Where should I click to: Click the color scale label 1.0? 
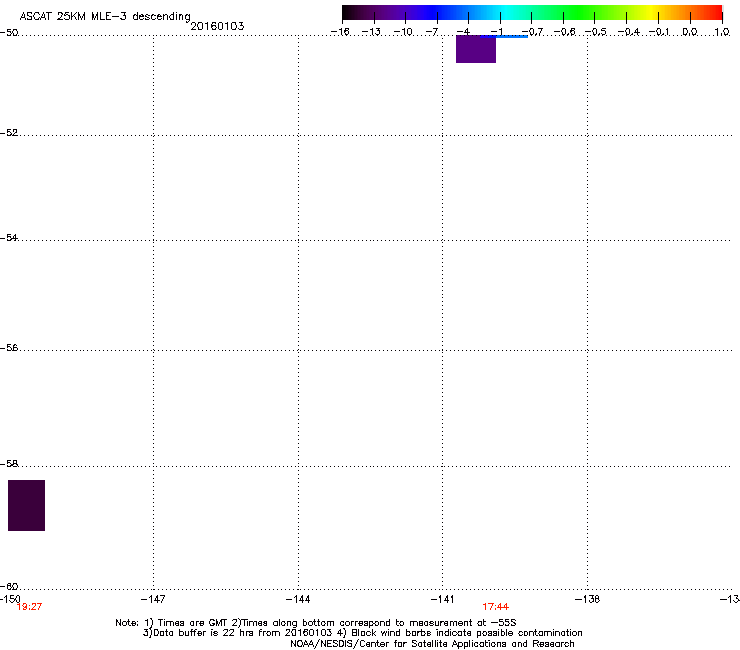pos(722,32)
